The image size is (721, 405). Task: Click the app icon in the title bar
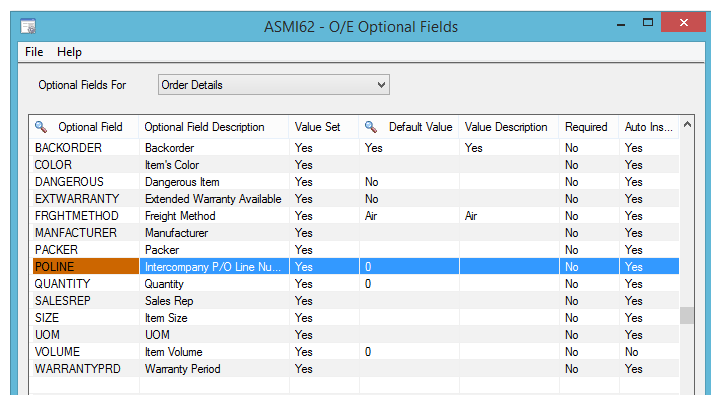(28, 27)
